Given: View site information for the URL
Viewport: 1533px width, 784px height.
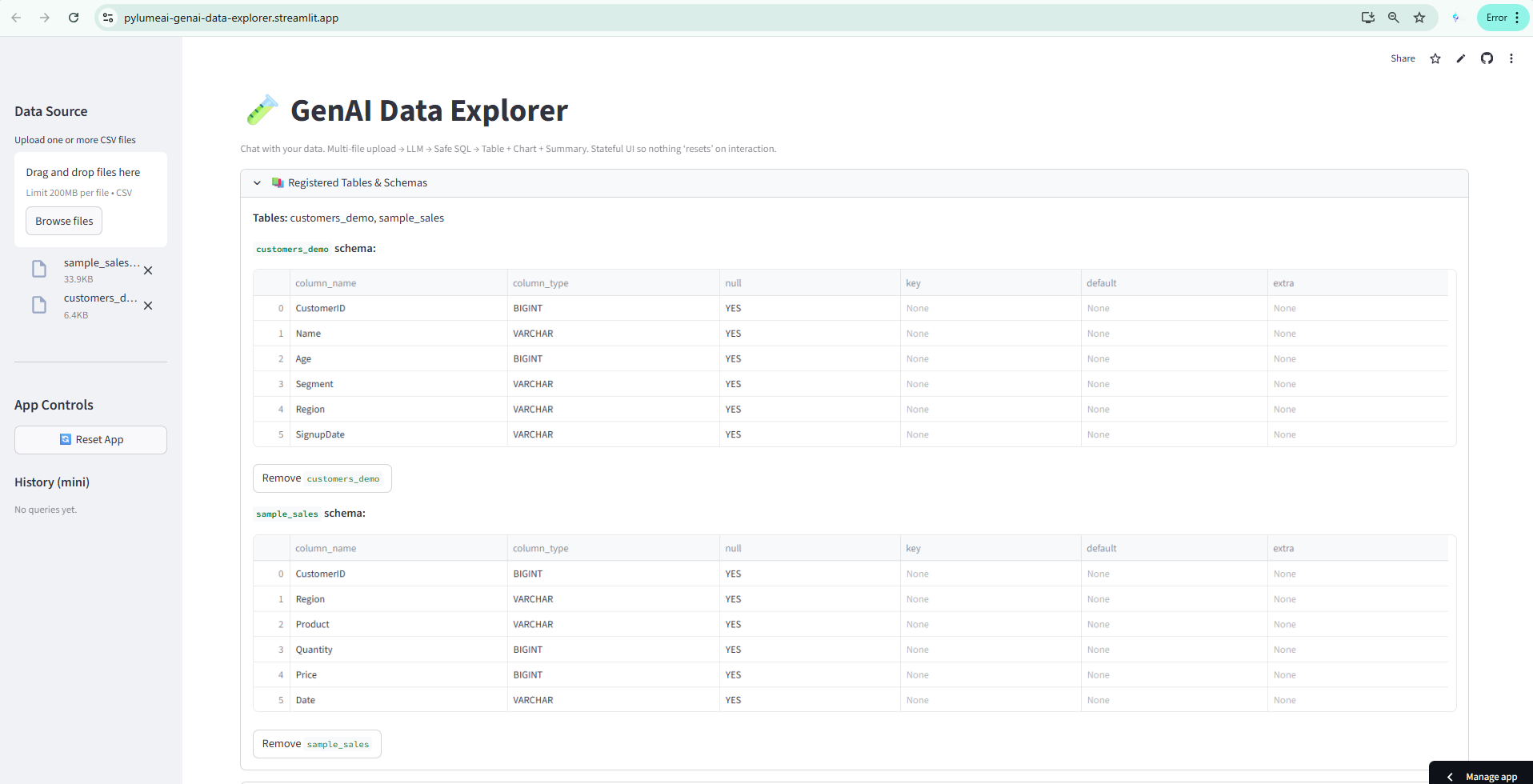Looking at the screenshot, I should coord(108,18).
